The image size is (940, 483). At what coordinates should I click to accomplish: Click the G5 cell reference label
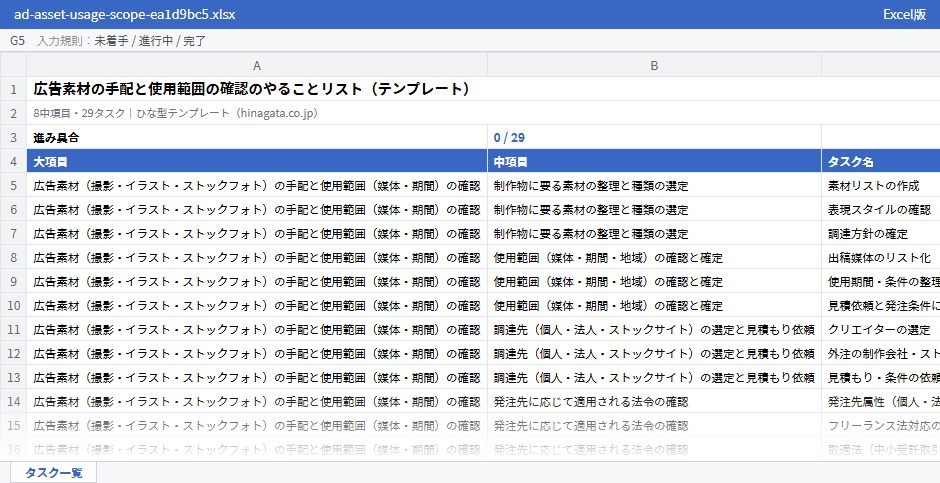[17, 41]
